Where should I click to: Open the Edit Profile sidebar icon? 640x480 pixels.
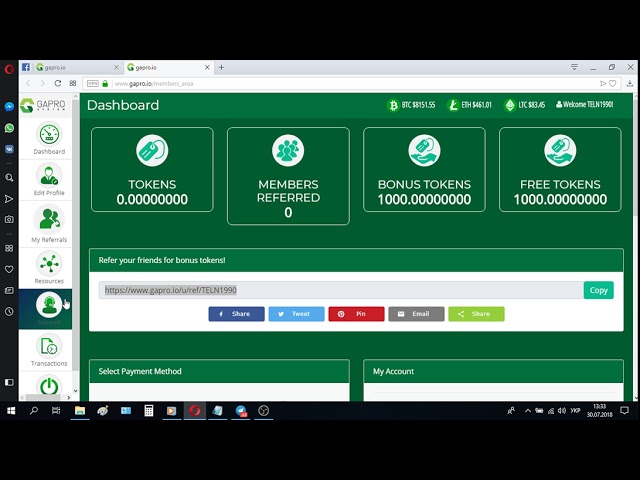[49, 175]
